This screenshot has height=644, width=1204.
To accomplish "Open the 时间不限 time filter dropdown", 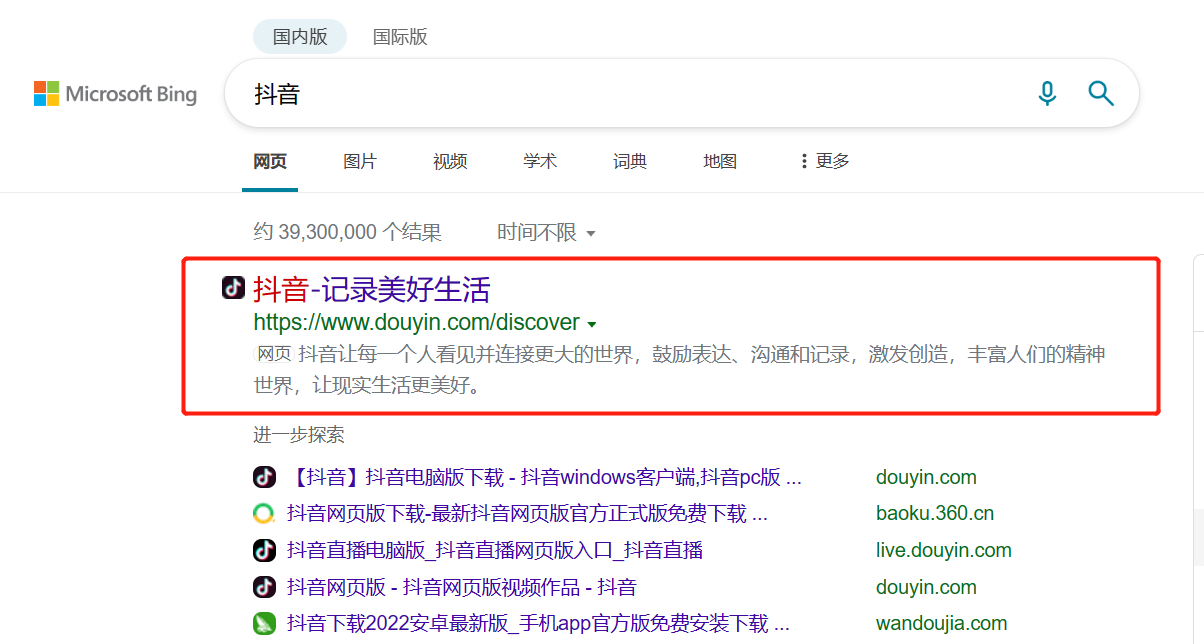I will [546, 233].
